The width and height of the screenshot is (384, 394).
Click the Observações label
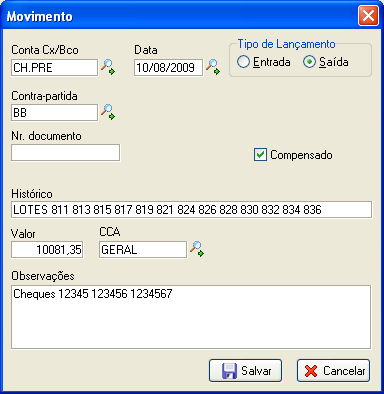pos(43,276)
